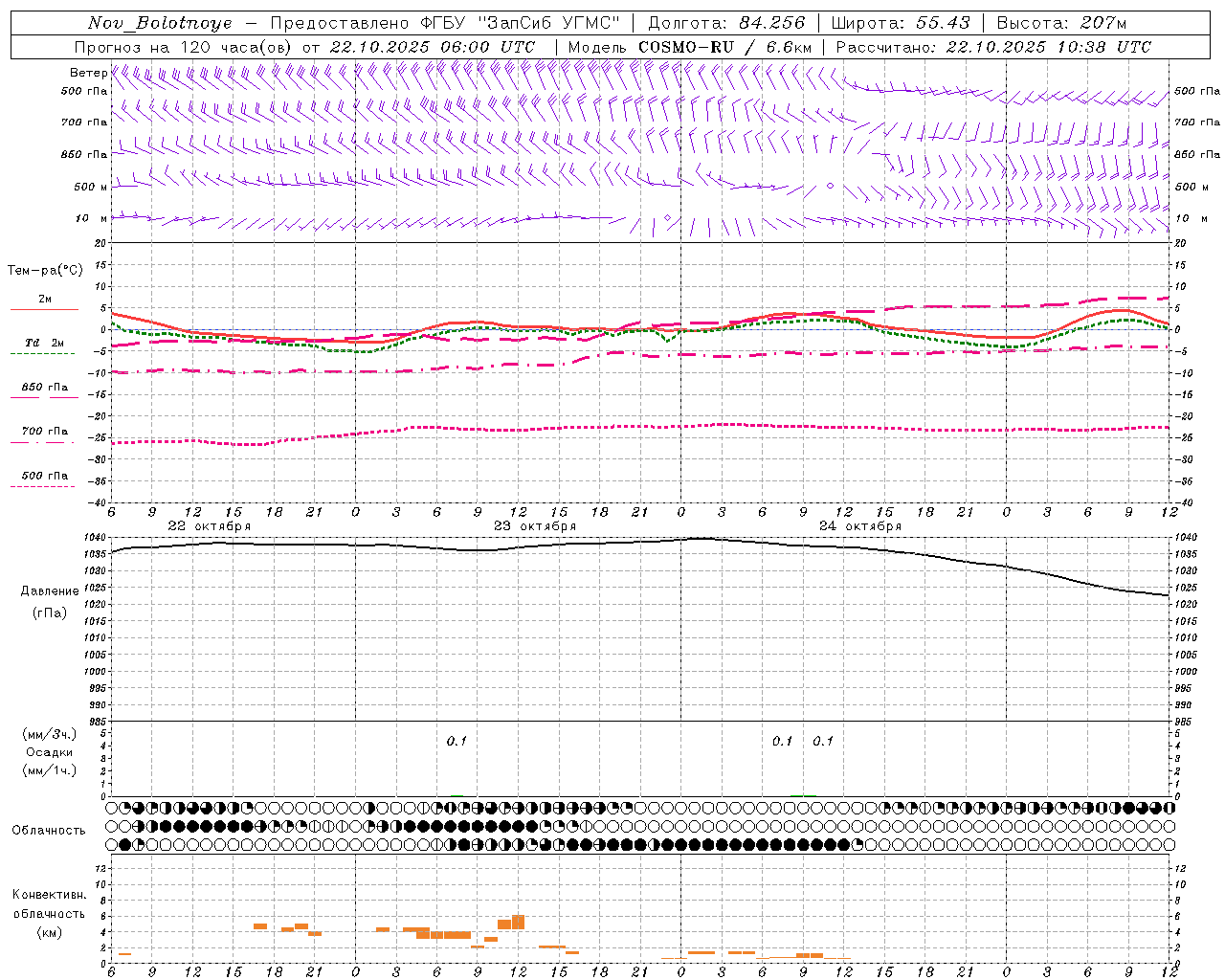Select the Прогноз на 120 часа(ов) text

click(184, 47)
